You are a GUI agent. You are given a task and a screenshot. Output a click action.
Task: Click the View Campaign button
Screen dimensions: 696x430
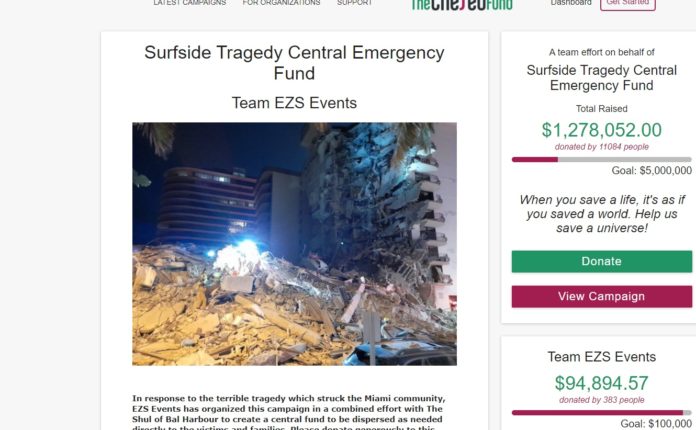tap(601, 296)
